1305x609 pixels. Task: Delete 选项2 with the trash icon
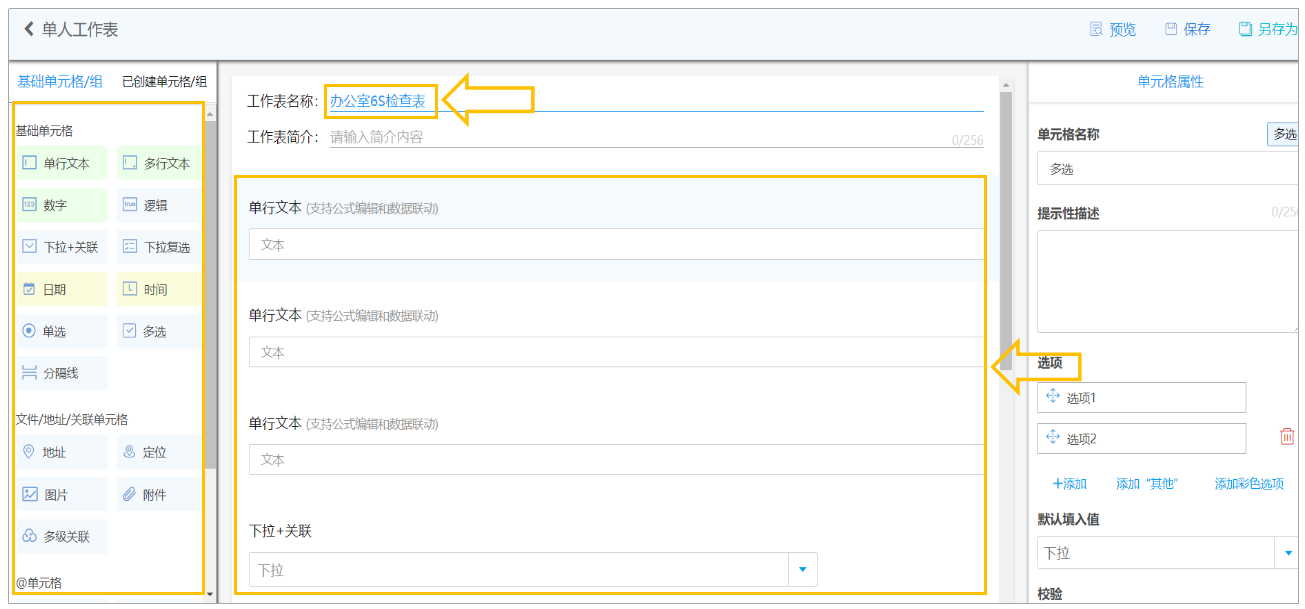[x=1287, y=437]
